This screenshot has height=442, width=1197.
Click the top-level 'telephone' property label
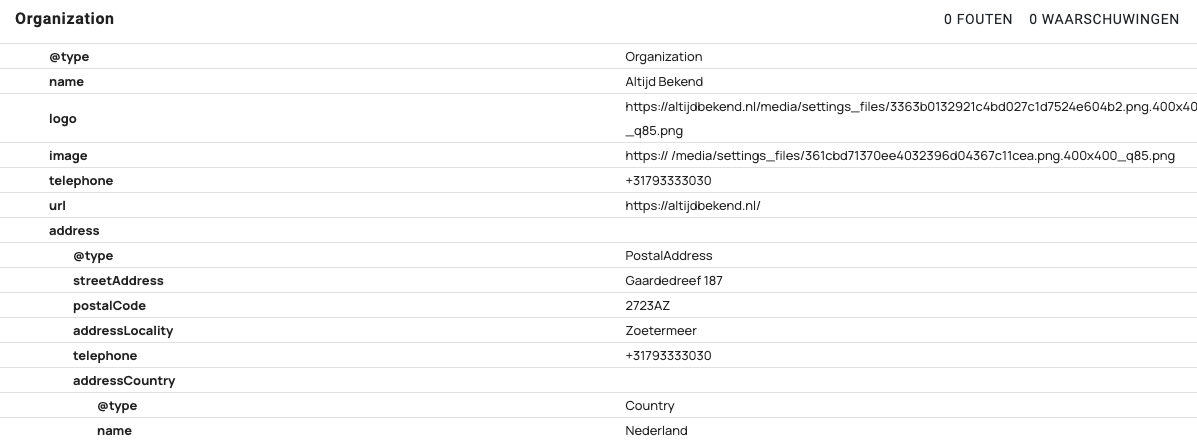point(81,181)
